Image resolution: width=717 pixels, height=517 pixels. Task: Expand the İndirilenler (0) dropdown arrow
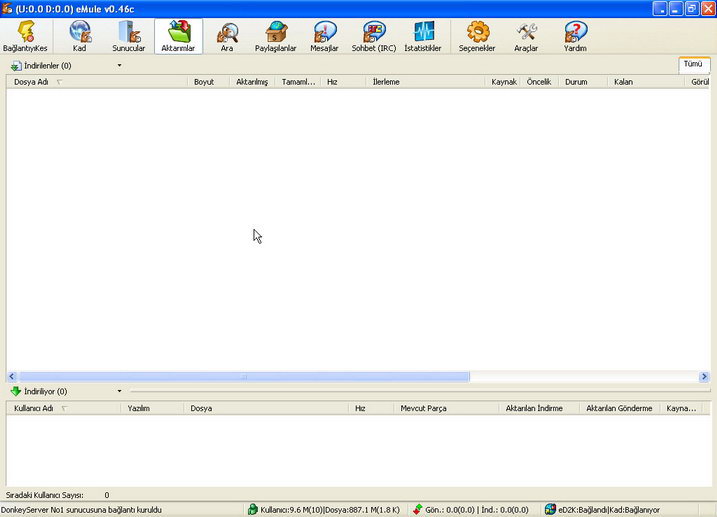pyautogui.click(x=119, y=65)
